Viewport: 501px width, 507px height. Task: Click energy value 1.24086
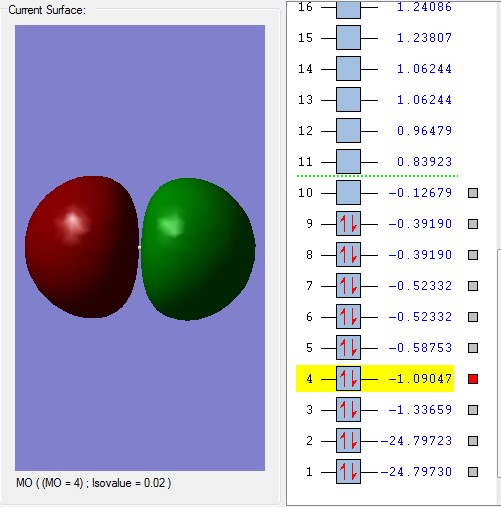pyautogui.click(x=424, y=7)
